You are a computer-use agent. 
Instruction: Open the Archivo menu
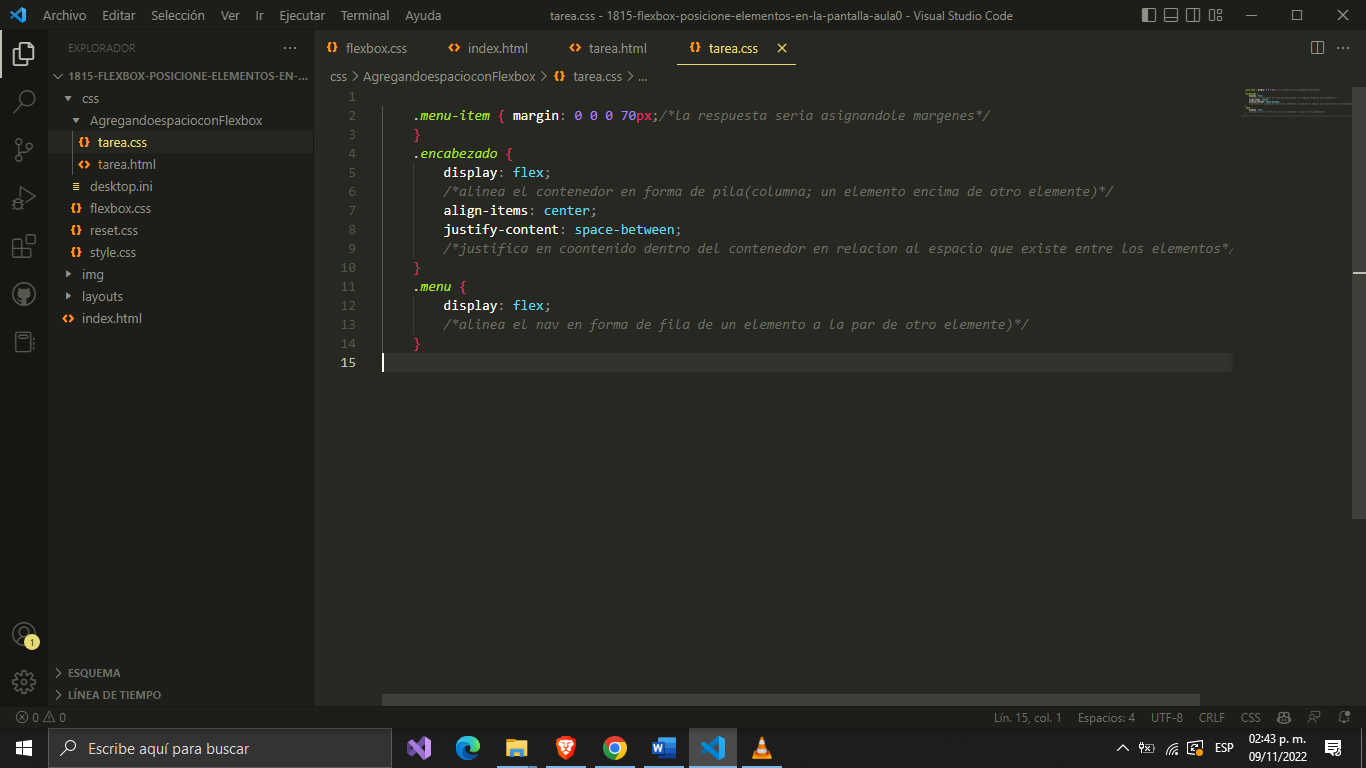[x=64, y=15]
